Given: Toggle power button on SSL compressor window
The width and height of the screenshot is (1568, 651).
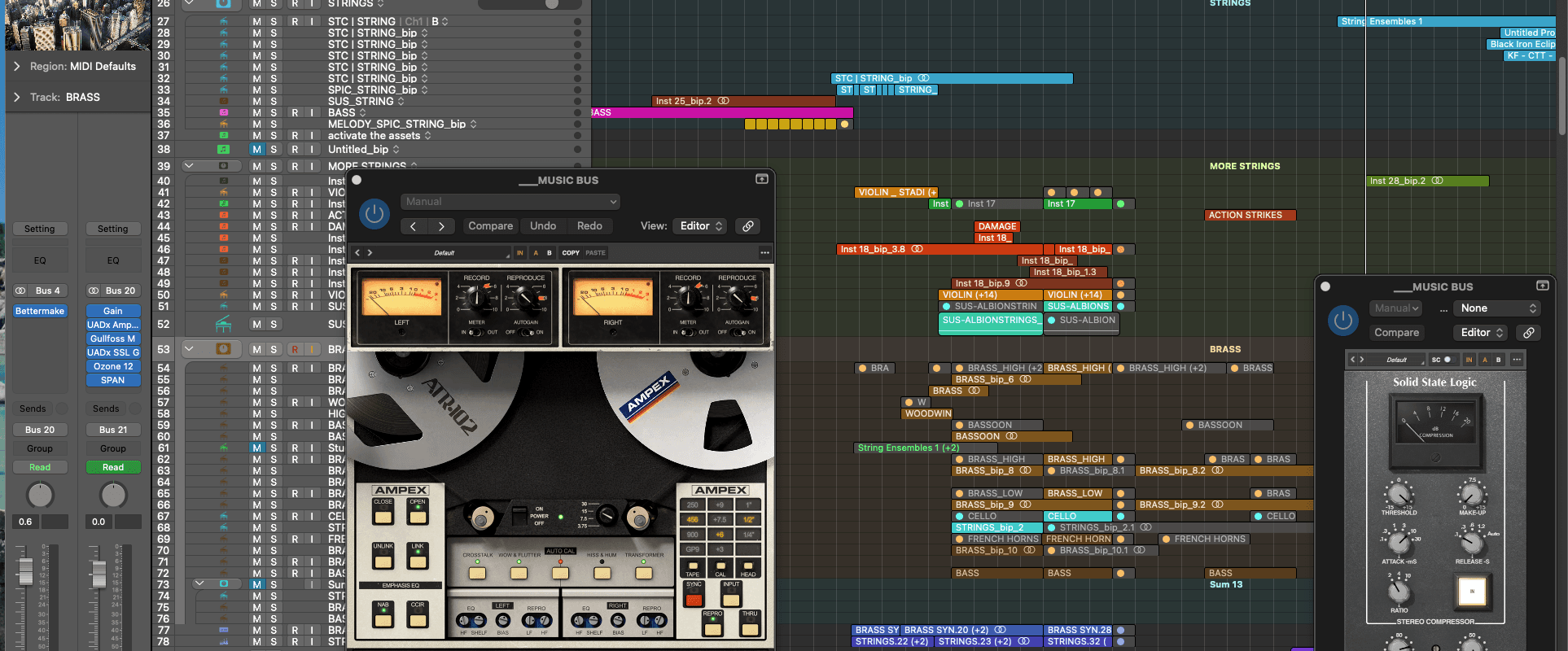Looking at the screenshot, I should pos(1343,321).
